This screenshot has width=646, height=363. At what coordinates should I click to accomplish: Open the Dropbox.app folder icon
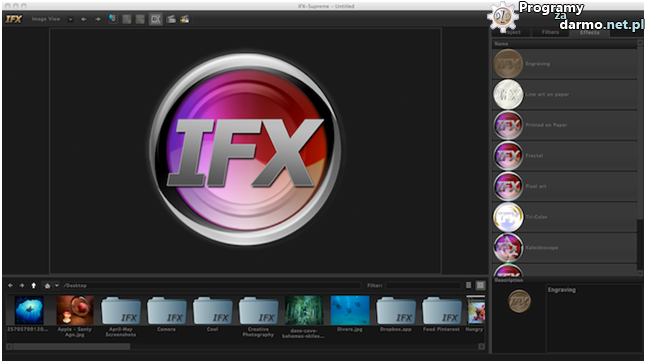[x=396, y=311]
